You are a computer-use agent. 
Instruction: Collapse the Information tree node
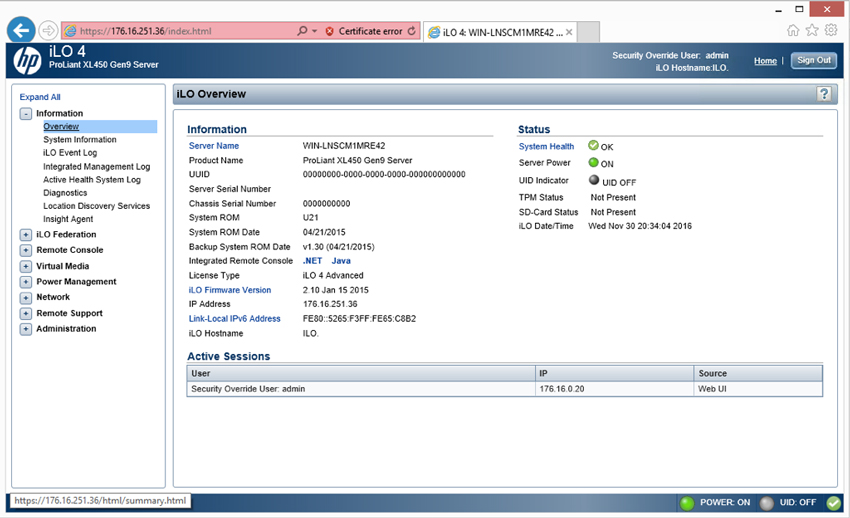point(25,114)
